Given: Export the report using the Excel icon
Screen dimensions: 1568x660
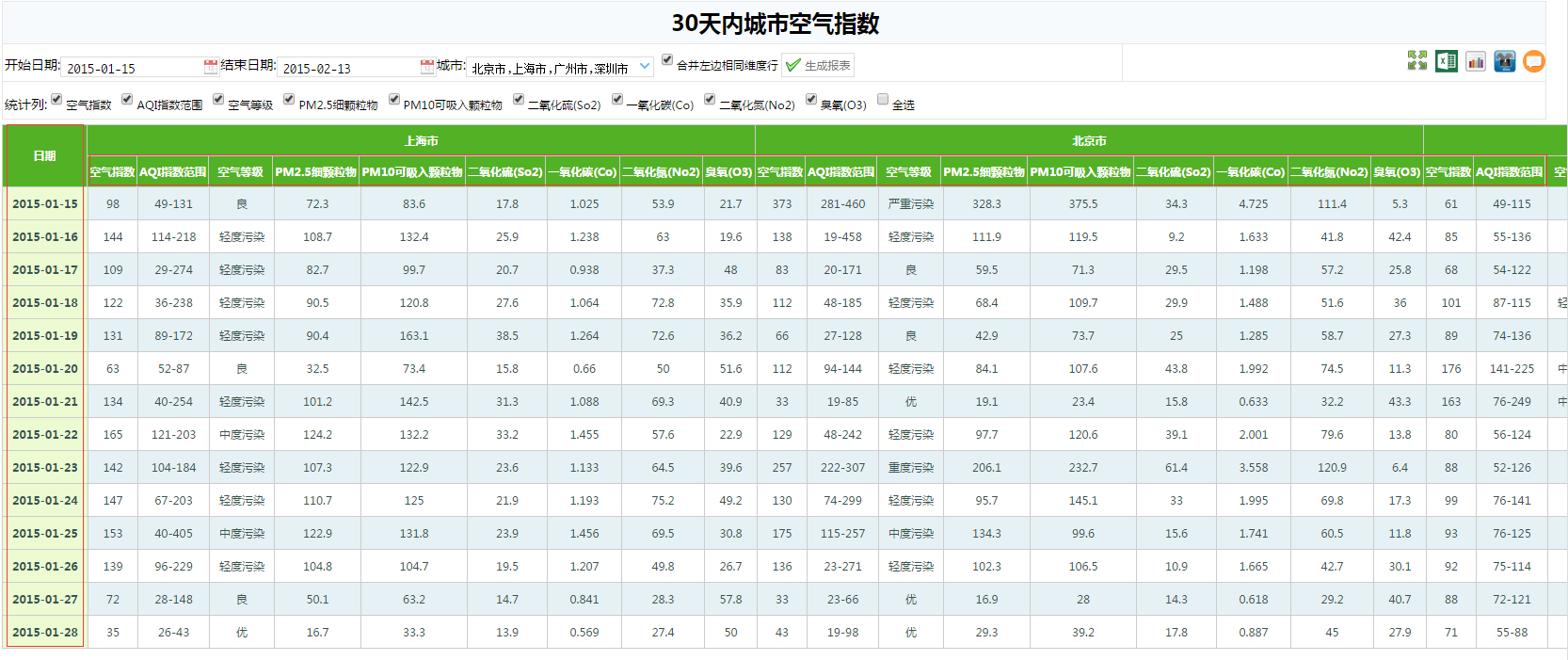Looking at the screenshot, I should pos(1447,61).
